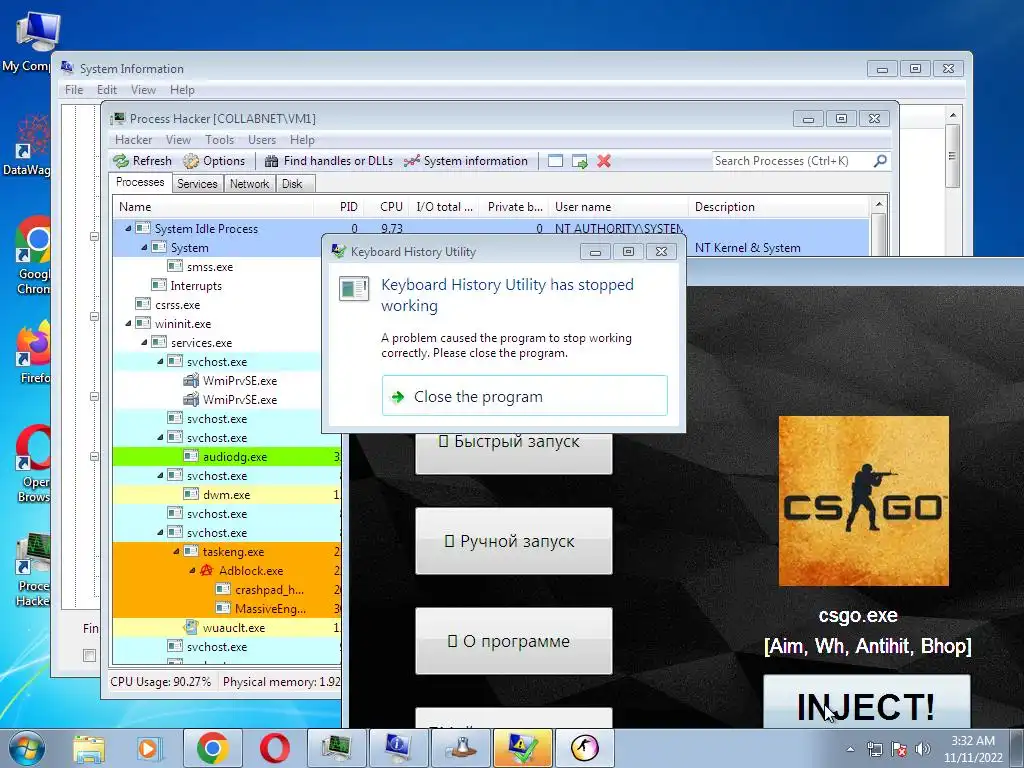
Task: Open File menu in System Information window
Action: tap(73, 89)
